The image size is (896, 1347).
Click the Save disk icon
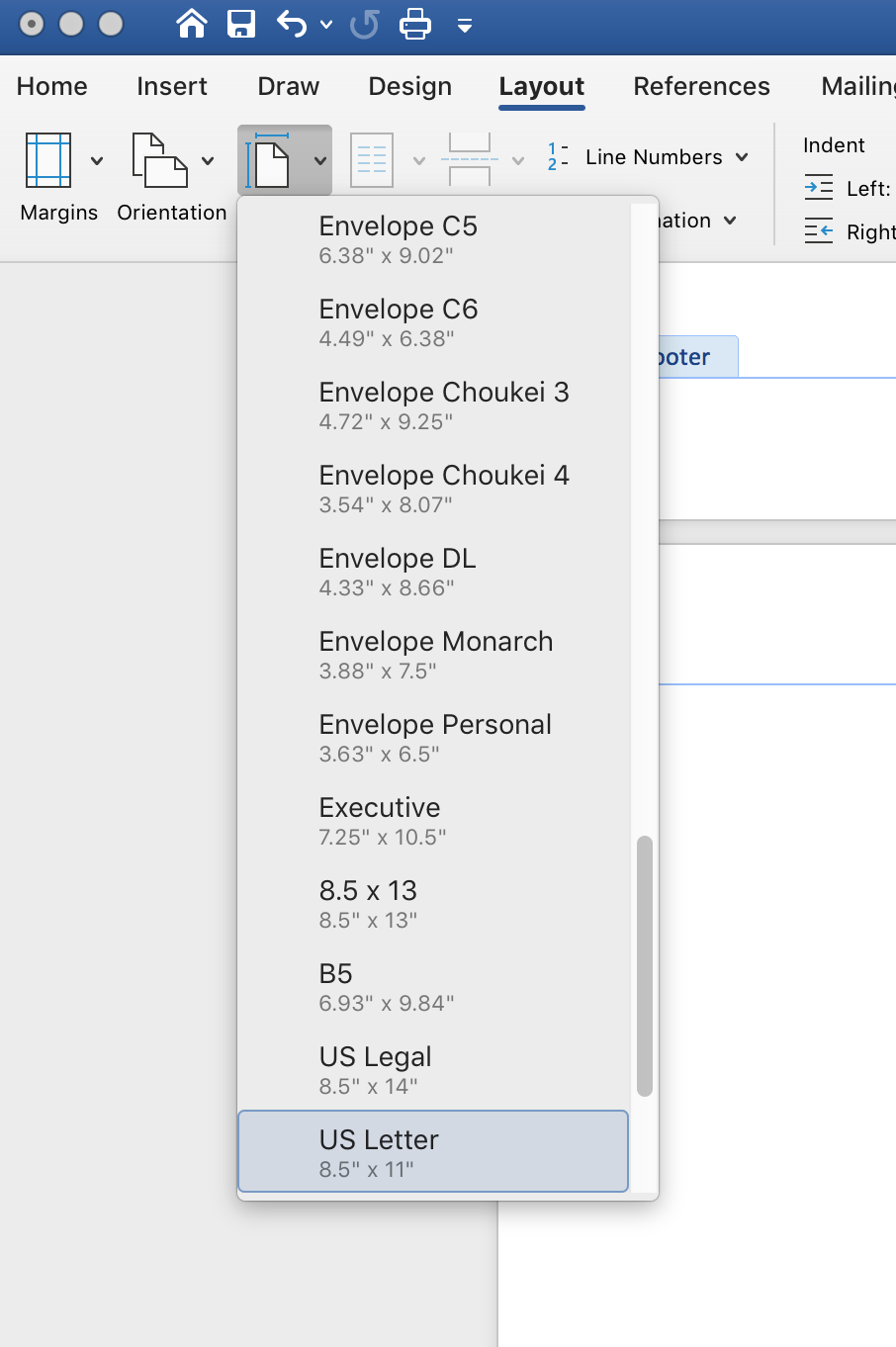click(x=241, y=23)
